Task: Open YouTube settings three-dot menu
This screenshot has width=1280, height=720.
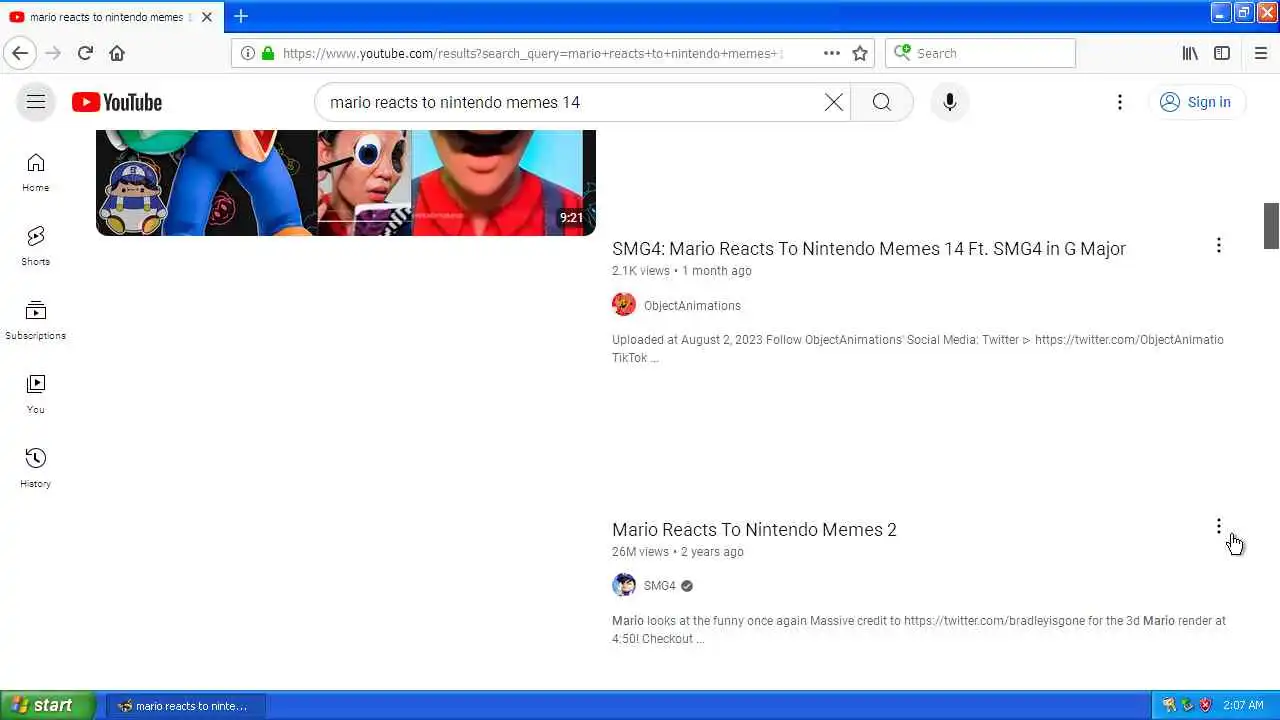Action: click(x=1120, y=102)
